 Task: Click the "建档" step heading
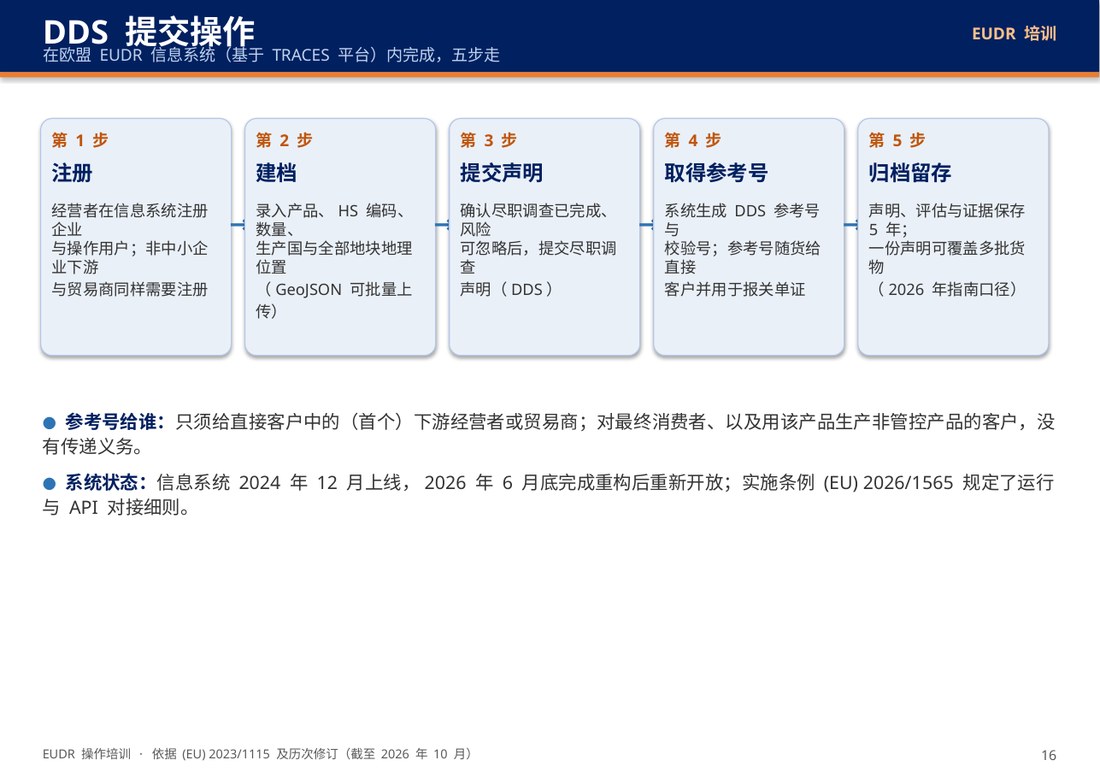coord(276,173)
